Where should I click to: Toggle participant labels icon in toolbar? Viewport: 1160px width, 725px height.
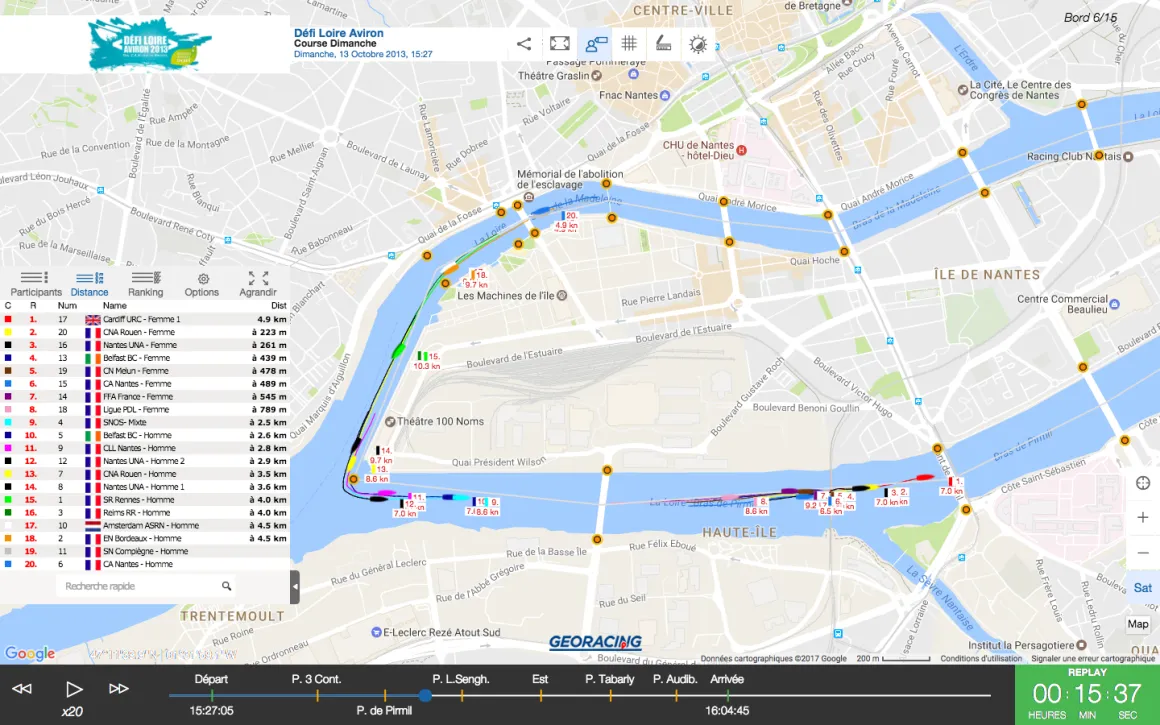pyautogui.click(x=596, y=44)
